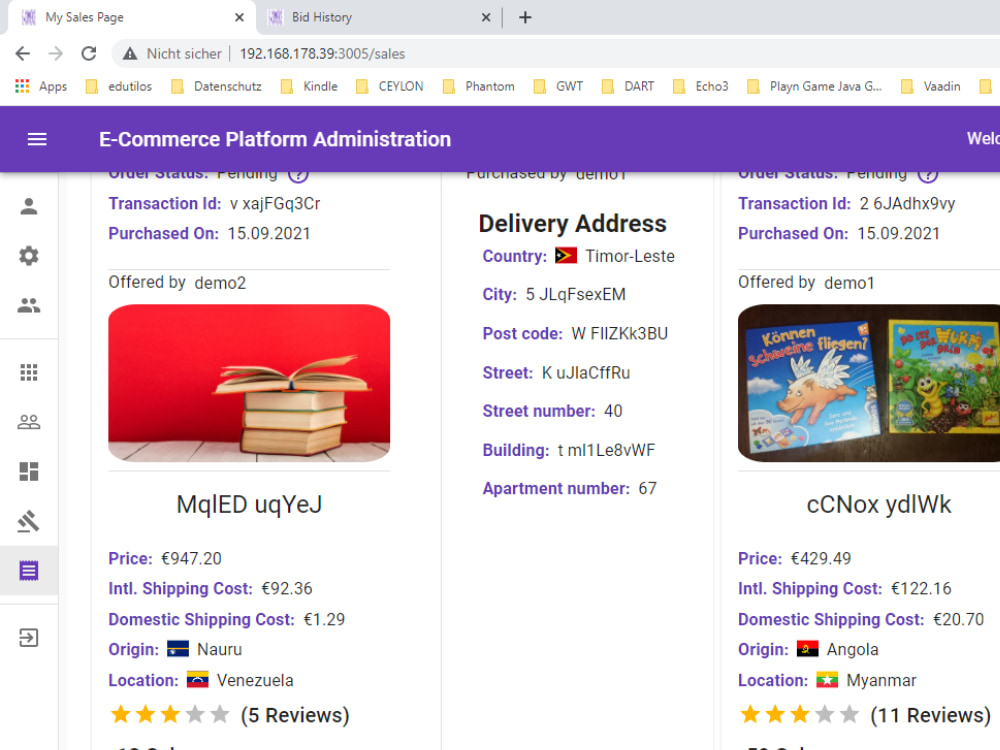The width and height of the screenshot is (1000, 750).
Task: Open the Phantom bookmark folder
Action: [478, 86]
